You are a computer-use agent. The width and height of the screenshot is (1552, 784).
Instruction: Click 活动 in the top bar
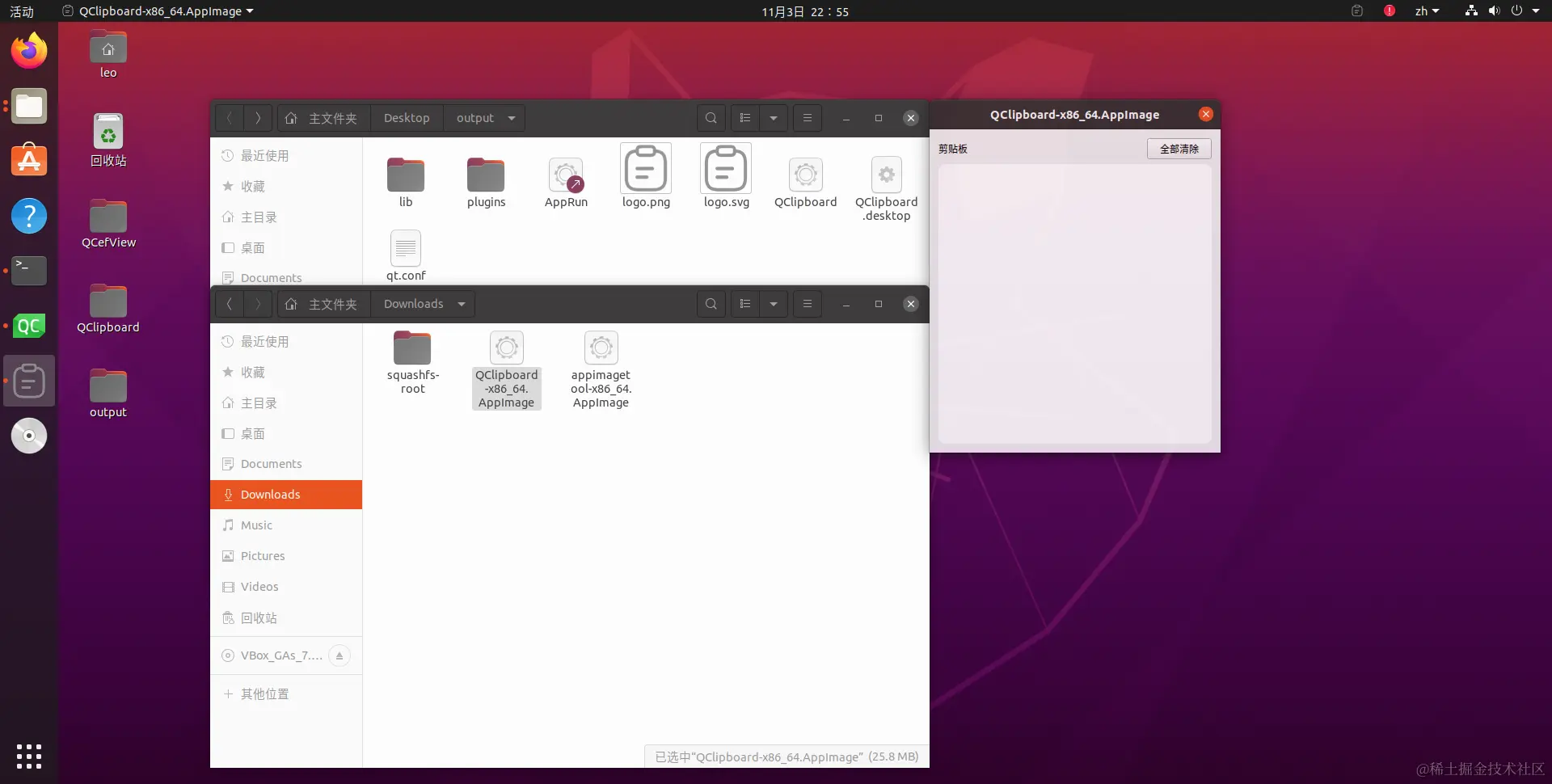click(21, 11)
